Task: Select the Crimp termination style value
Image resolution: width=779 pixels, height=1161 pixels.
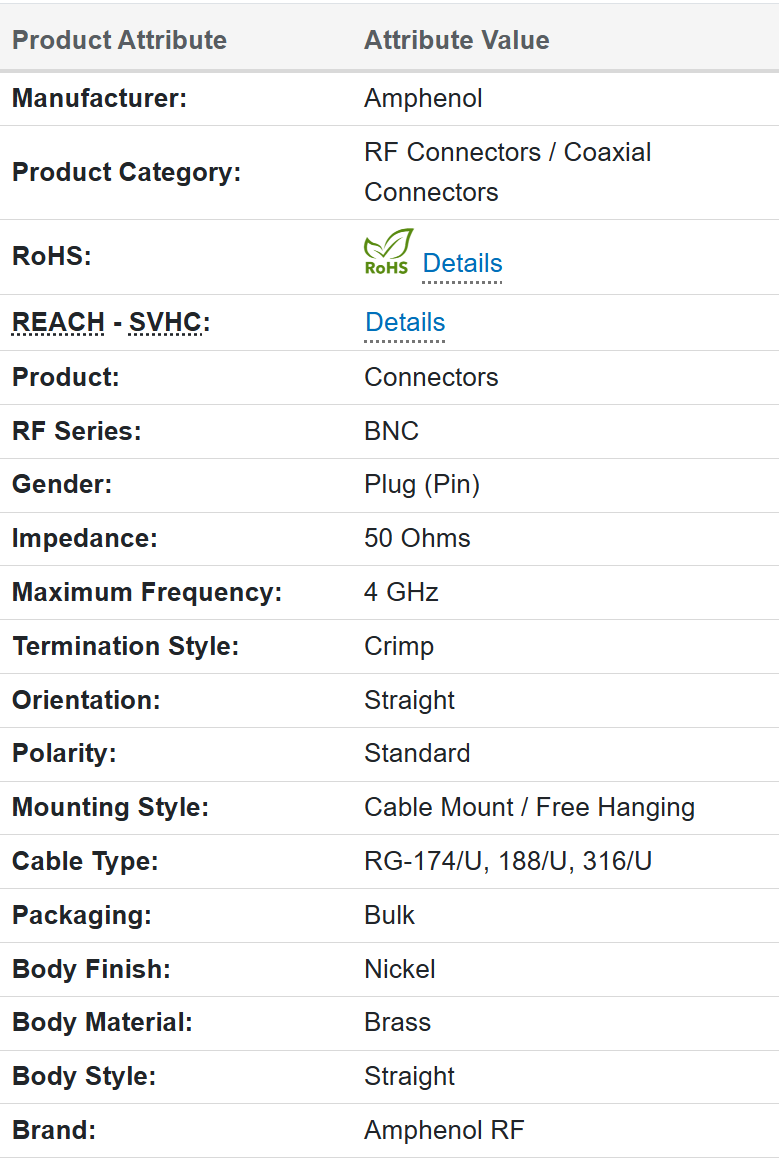Action: click(399, 646)
